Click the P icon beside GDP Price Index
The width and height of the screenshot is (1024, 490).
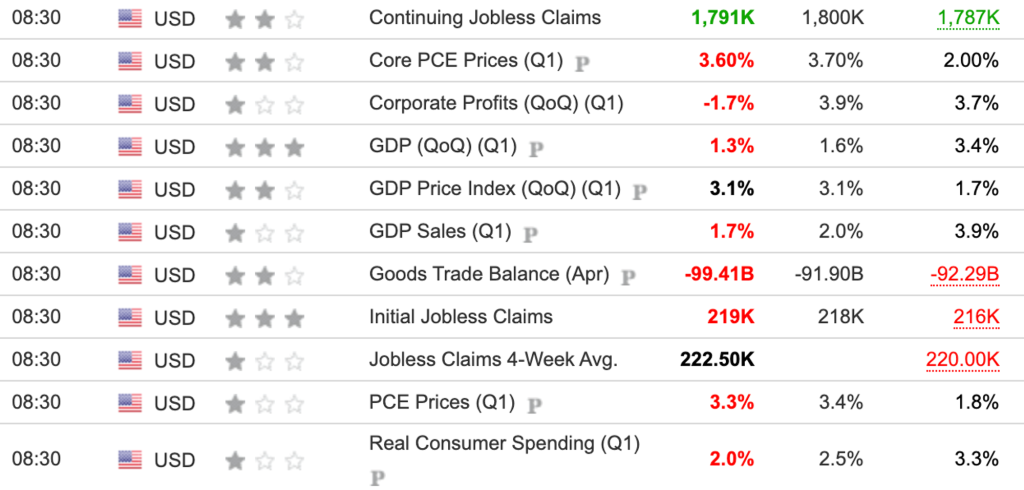pyautogui.click(x=640, y=190)
